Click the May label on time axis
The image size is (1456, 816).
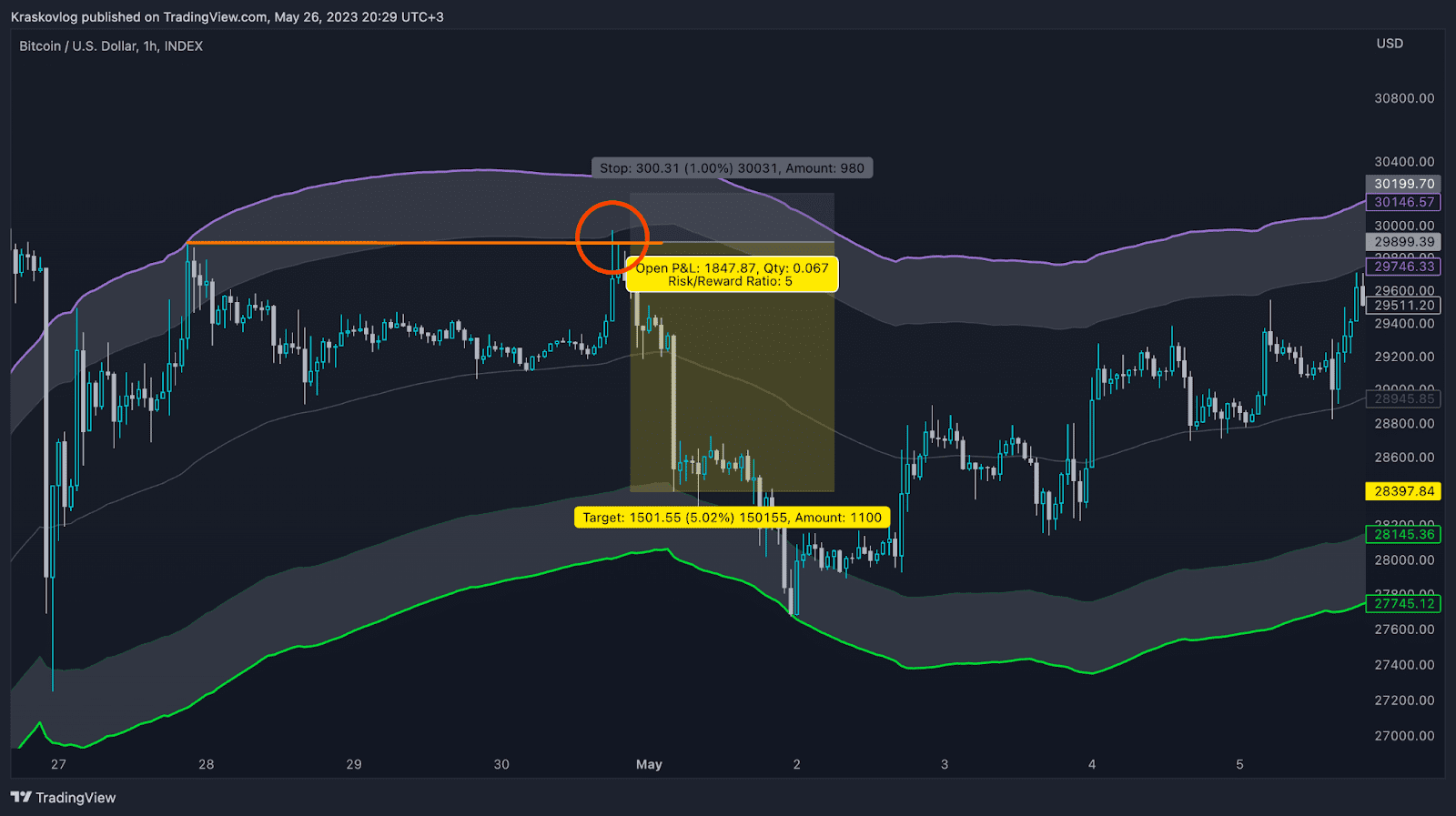pyautogui.click(x=649, y=764)
